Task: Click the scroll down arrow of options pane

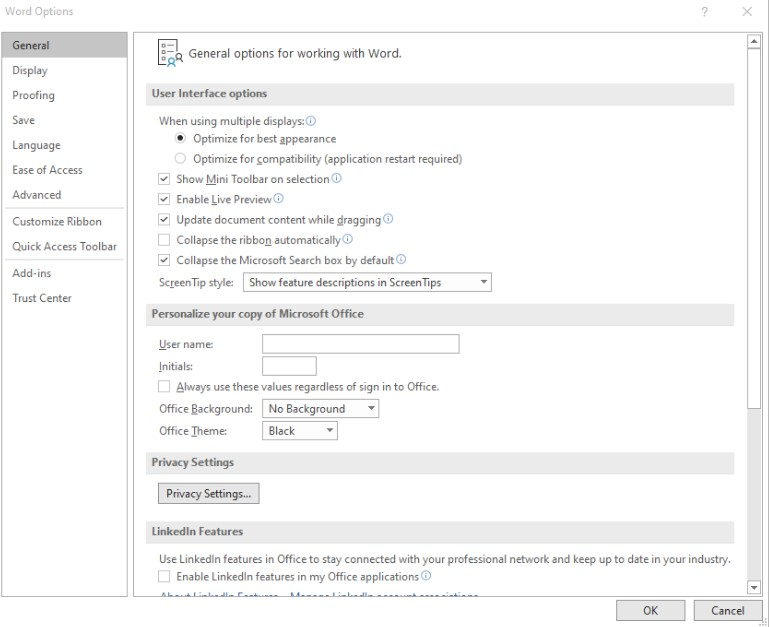Action: point(754,587)
